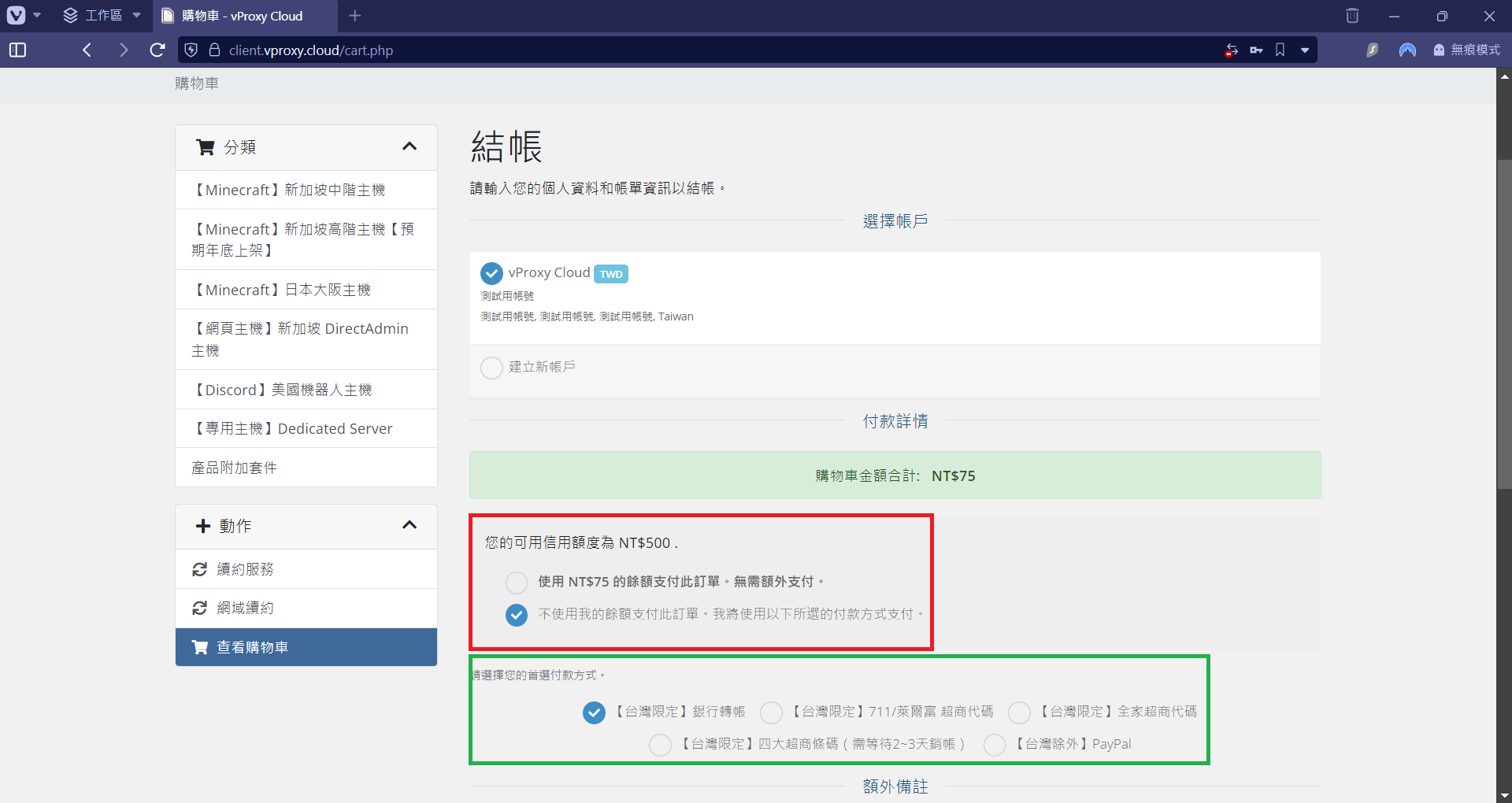
Task: Collapse the 分類 sidebar panel
Action: (x=409, y=146)
